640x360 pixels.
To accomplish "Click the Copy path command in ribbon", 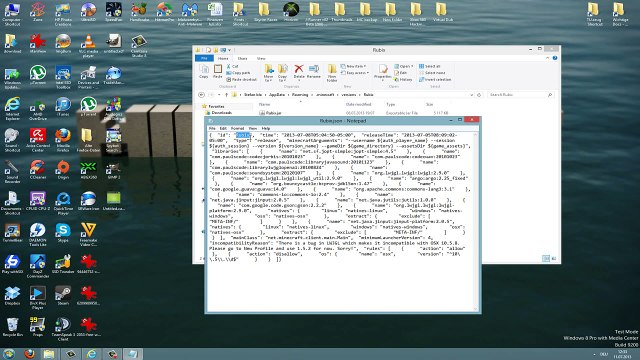I will (x=238, y=73).
